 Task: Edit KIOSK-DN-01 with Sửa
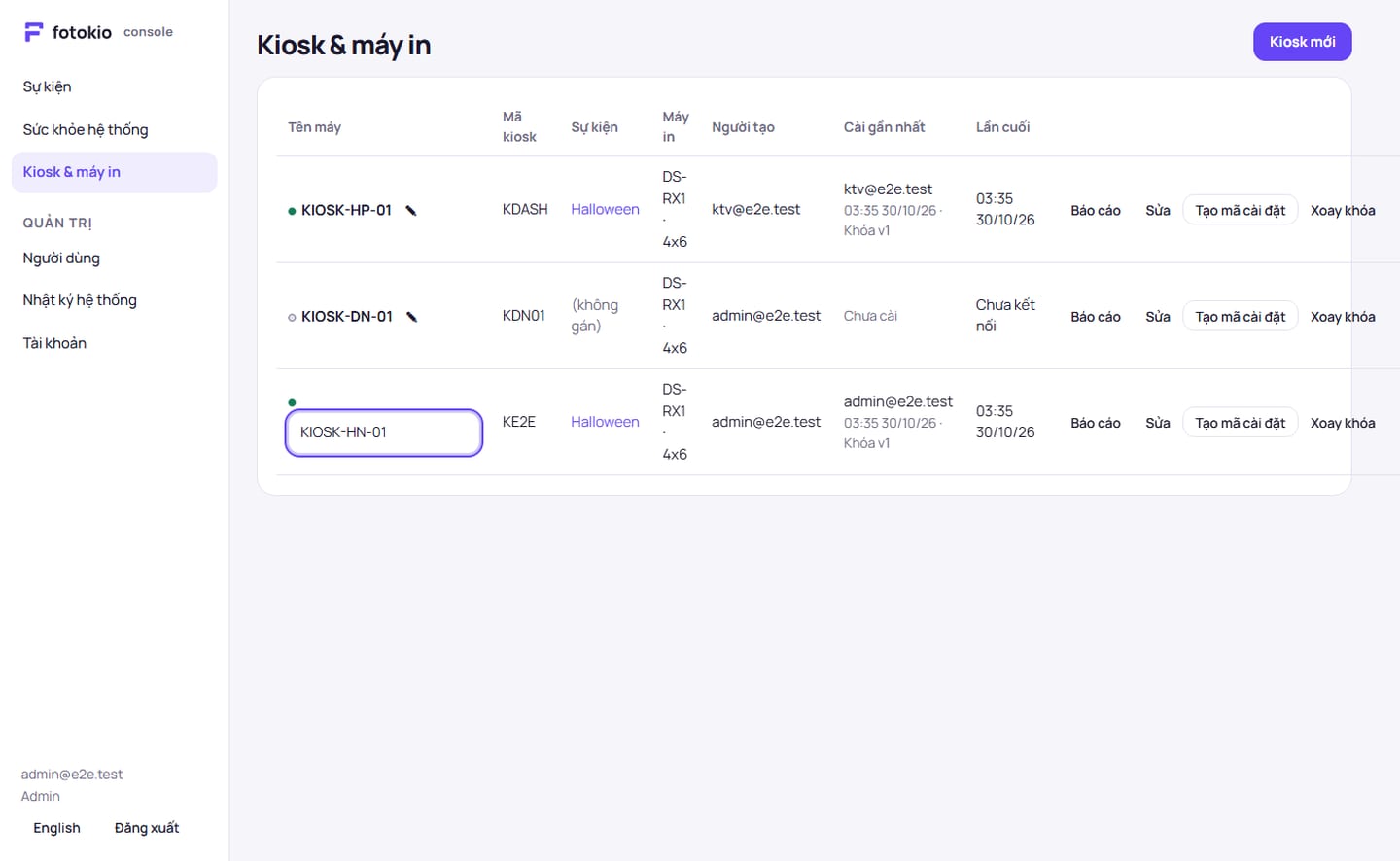(x=1158, y=317)
